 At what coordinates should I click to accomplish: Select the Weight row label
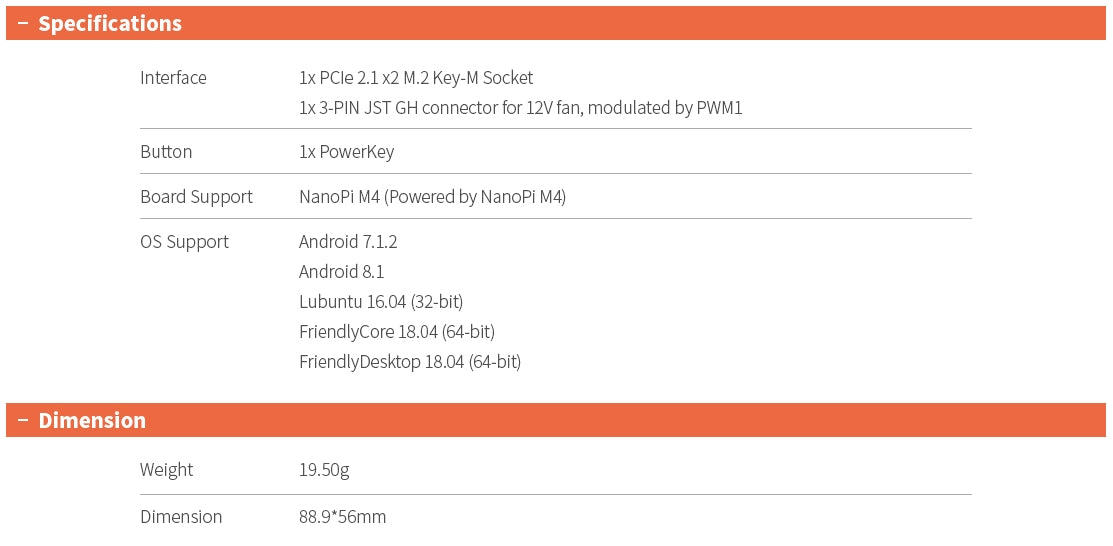(x=166, y=470)
